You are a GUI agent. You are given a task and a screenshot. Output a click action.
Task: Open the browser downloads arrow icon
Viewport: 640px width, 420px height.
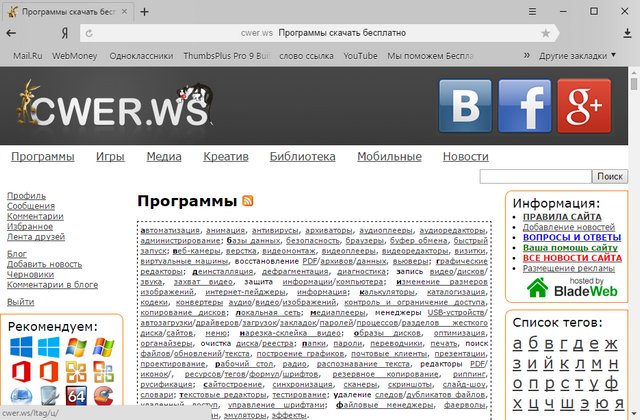click(626, 33)
